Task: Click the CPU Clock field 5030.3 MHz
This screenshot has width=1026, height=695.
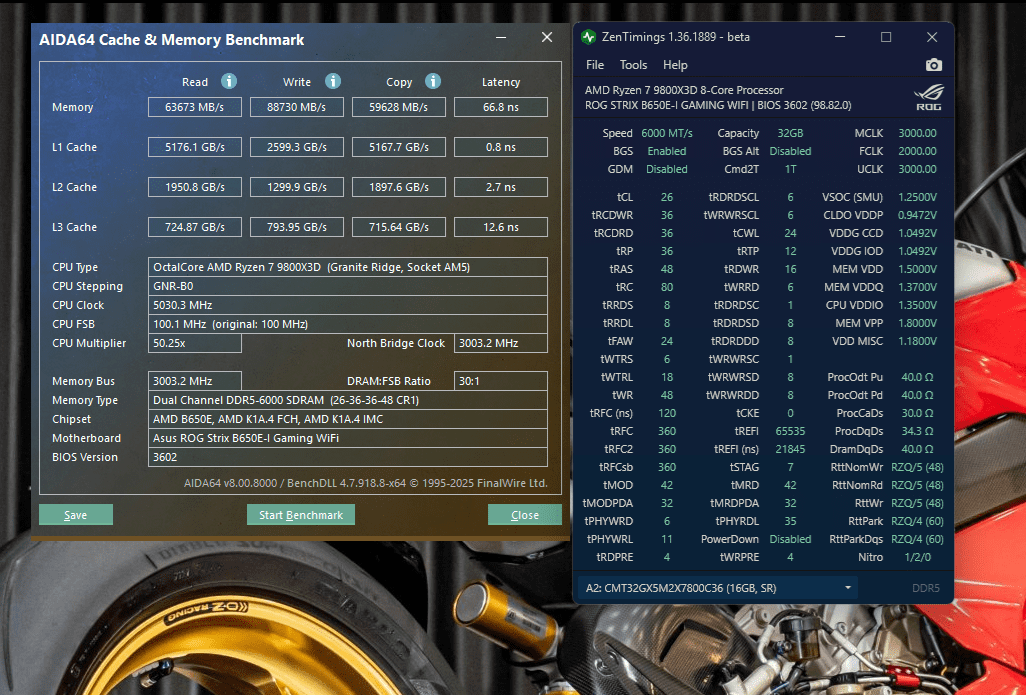Action: pyautogui.click(x=348, y=305)
